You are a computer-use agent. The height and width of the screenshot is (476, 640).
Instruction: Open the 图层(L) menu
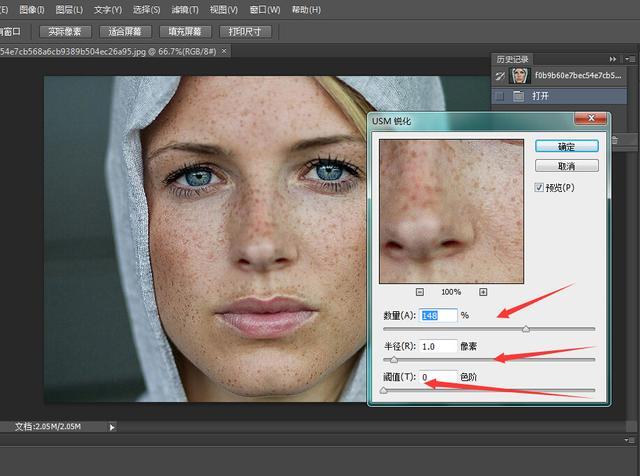tap(69, 9)
